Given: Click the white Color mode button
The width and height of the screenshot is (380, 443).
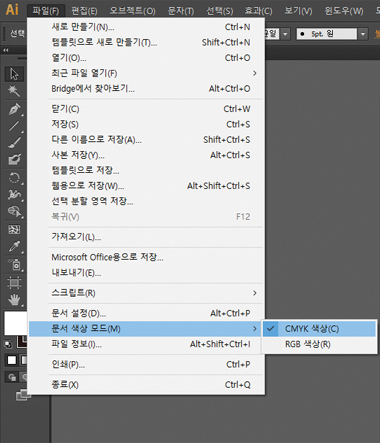Looking at the screenshot, I should (12, 360).
